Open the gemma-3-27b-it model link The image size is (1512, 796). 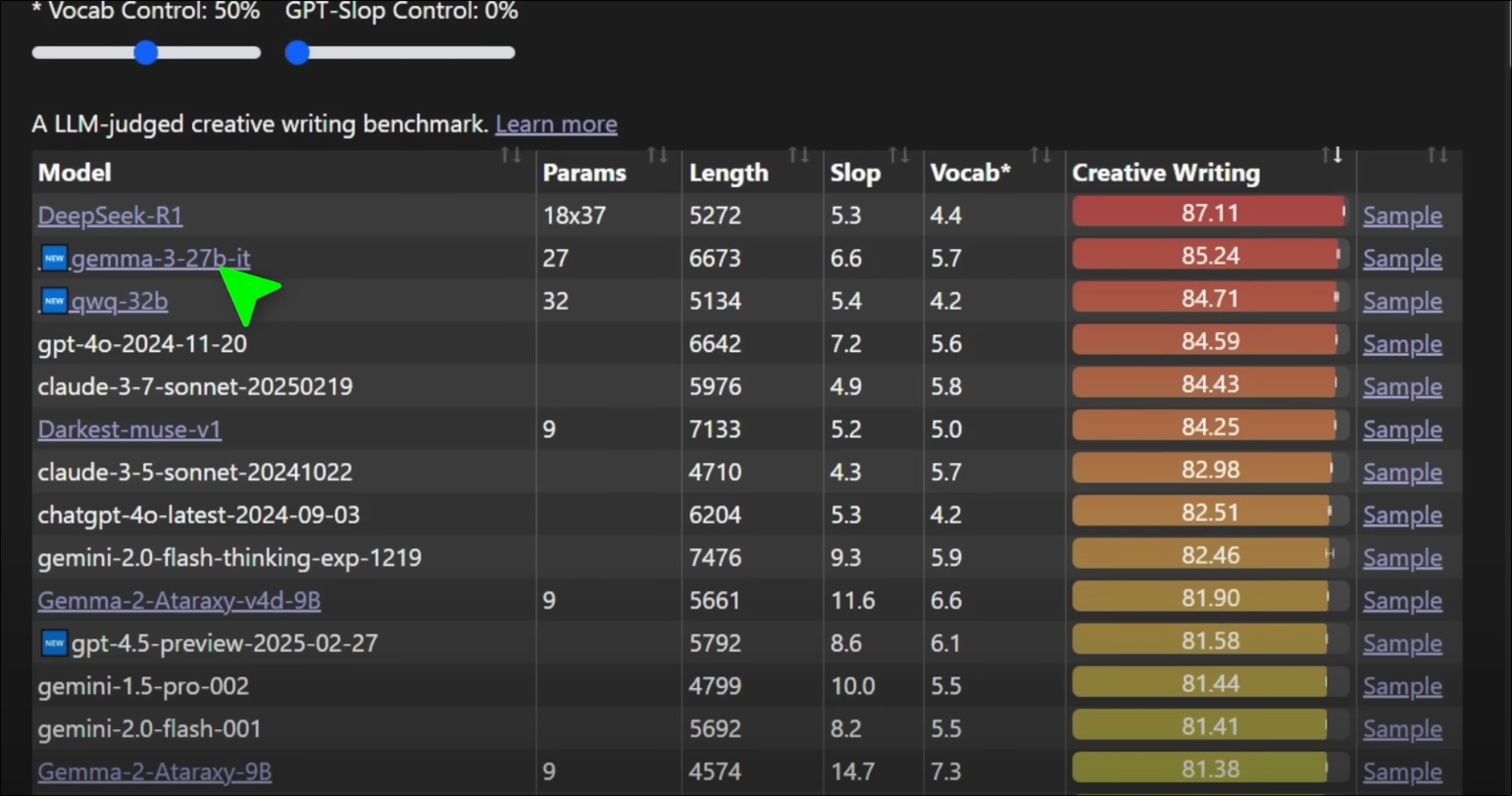161,258
